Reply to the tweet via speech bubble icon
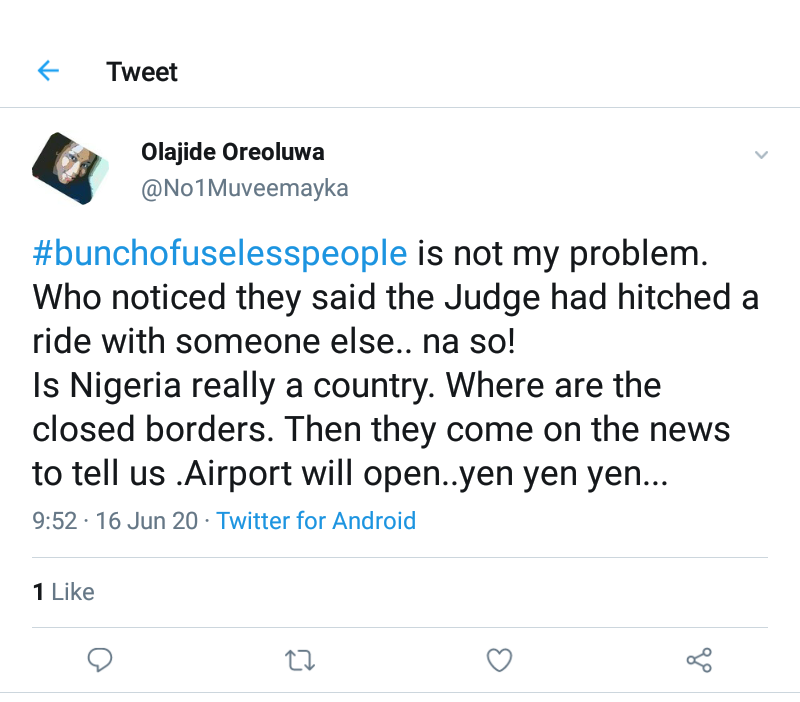The image size is (800, 702). (x=99, y=660)
